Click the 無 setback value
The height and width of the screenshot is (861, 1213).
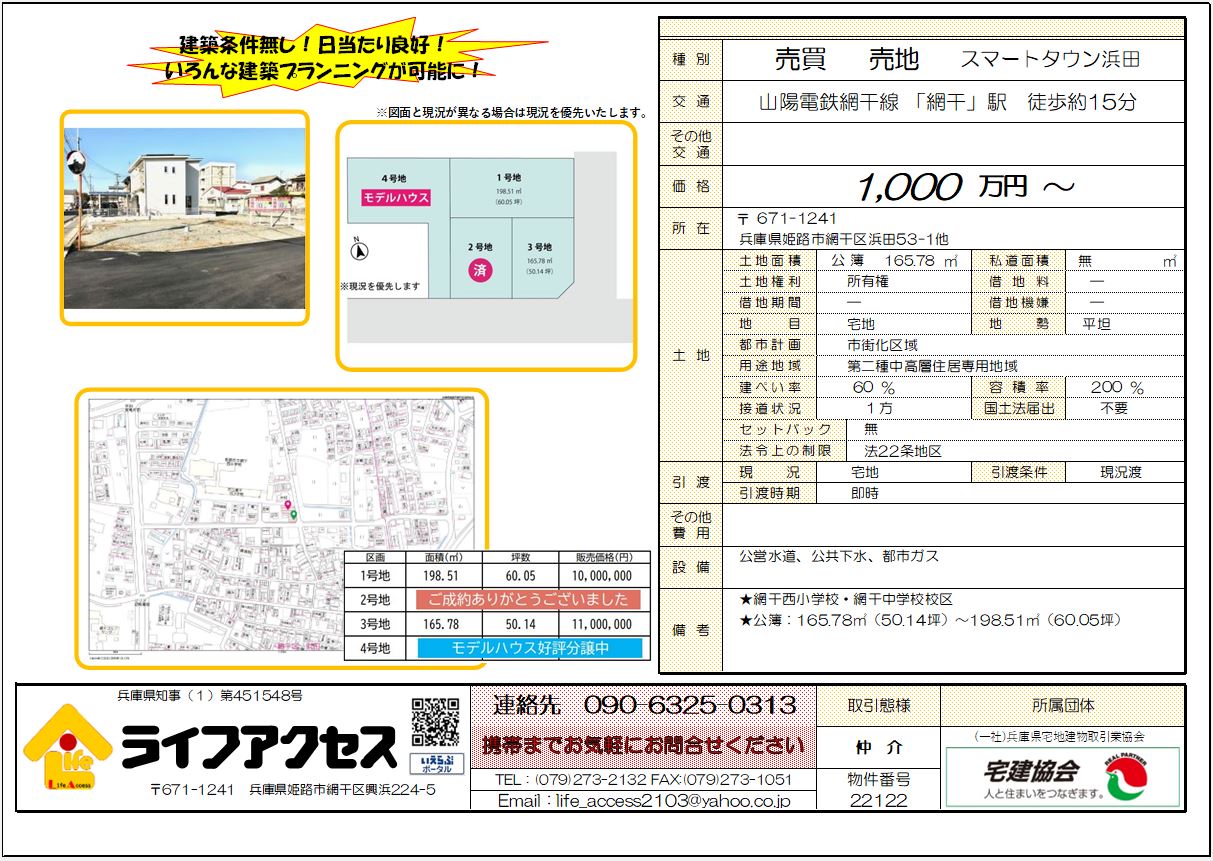872,429
